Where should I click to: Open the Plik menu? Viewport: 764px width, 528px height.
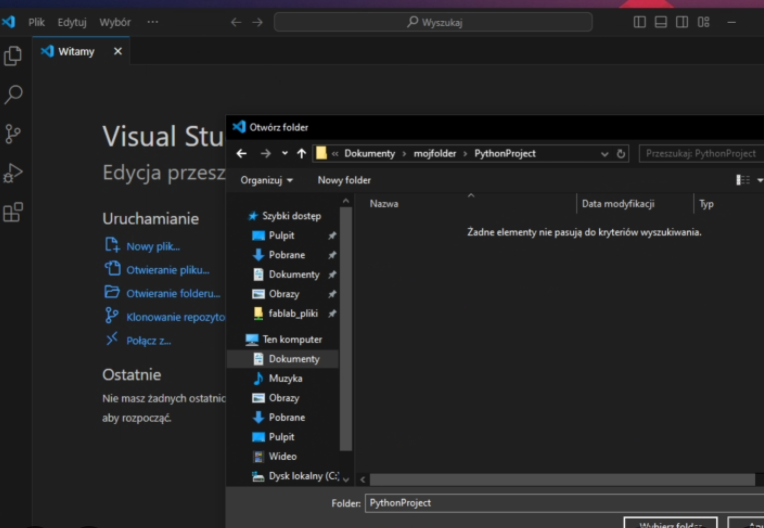point(36,22)
